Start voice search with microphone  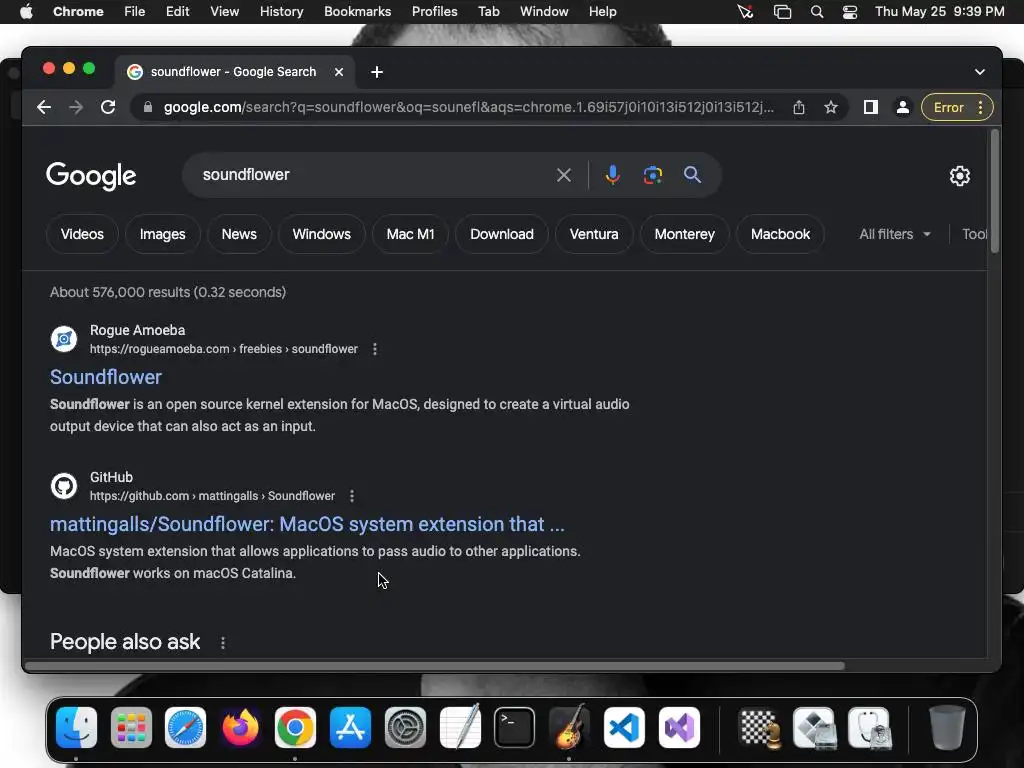point(613,175)
